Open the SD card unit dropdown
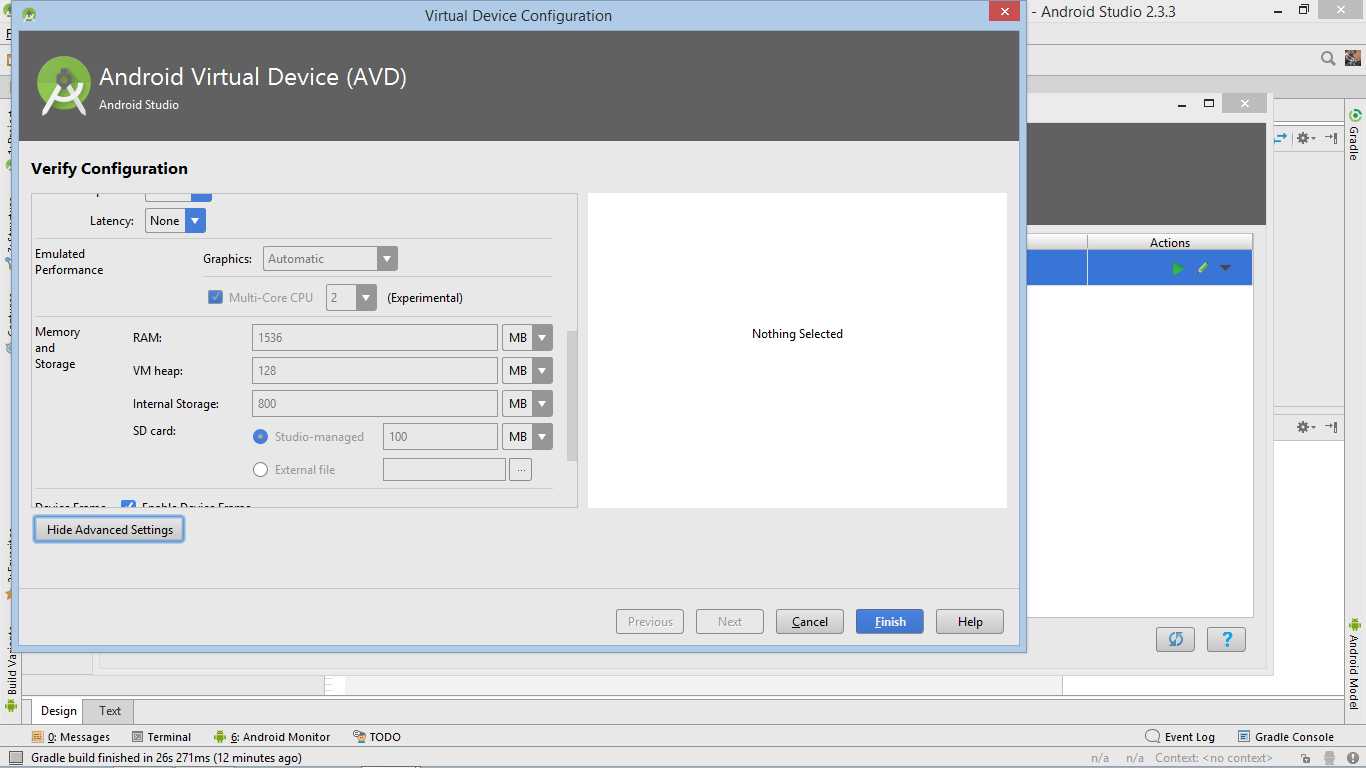This screenshot has width=1366, height=768. click(527, 437)
